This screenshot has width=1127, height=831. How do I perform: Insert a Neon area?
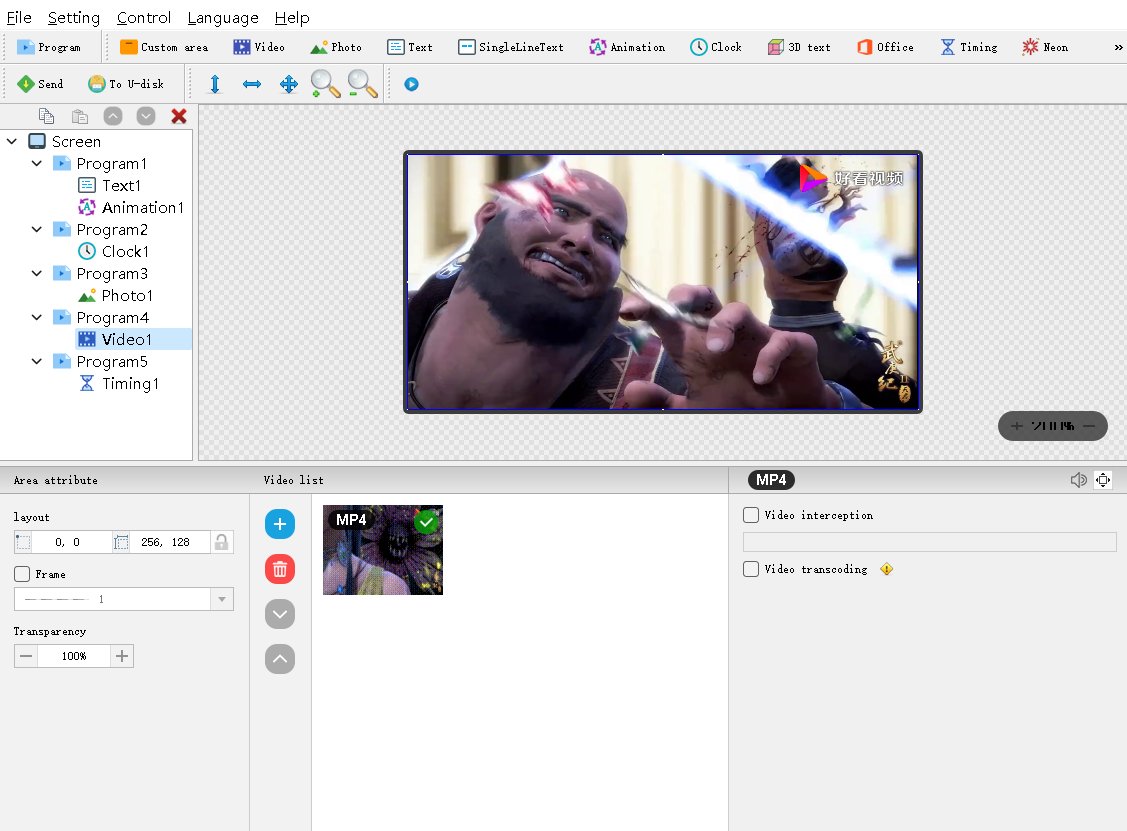click(1044, 47)
